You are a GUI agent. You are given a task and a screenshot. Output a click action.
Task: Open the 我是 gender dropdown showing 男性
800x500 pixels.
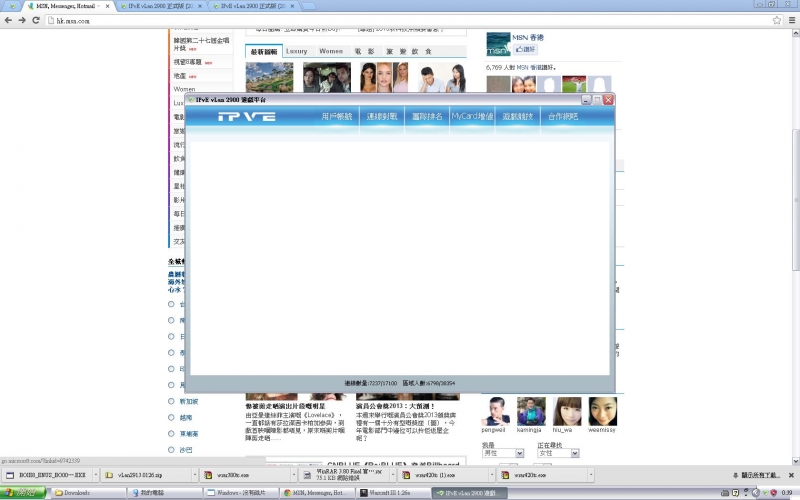(x=503, y=453)
